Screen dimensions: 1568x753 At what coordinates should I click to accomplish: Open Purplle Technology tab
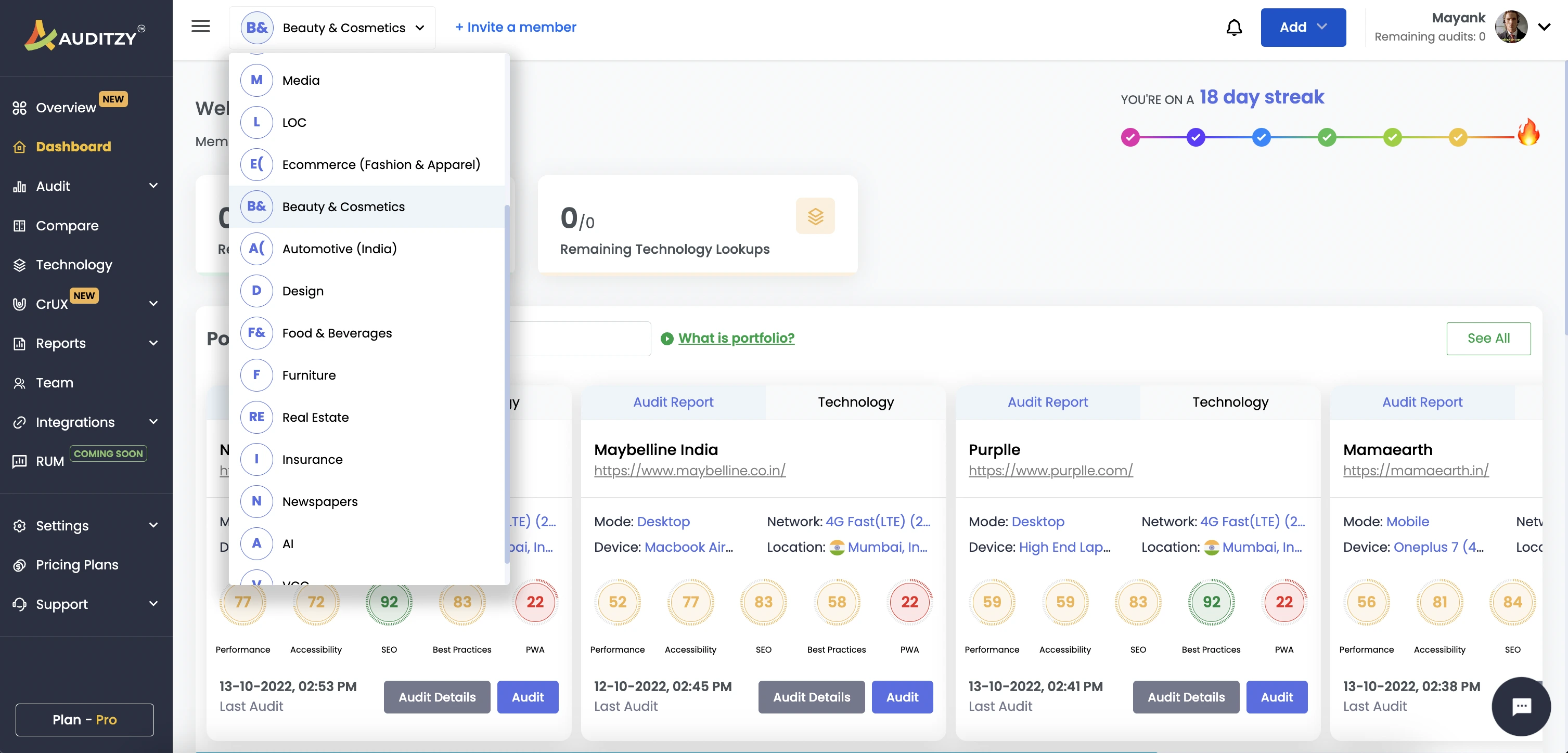click(x=1230, y=402)
